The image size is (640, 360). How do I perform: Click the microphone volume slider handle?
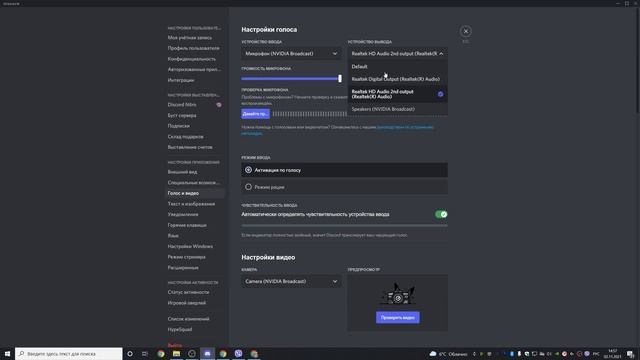tap(340, 78)
